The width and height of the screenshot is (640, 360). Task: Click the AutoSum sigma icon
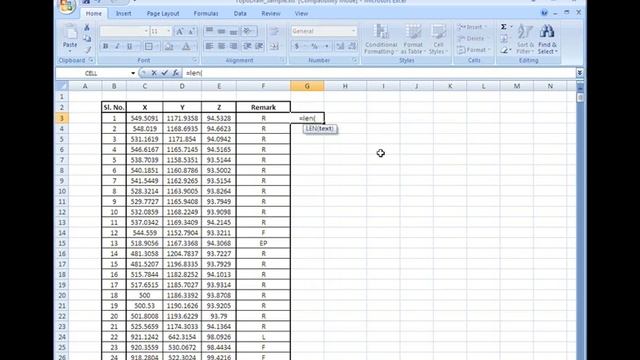click(x=504, y=27)
